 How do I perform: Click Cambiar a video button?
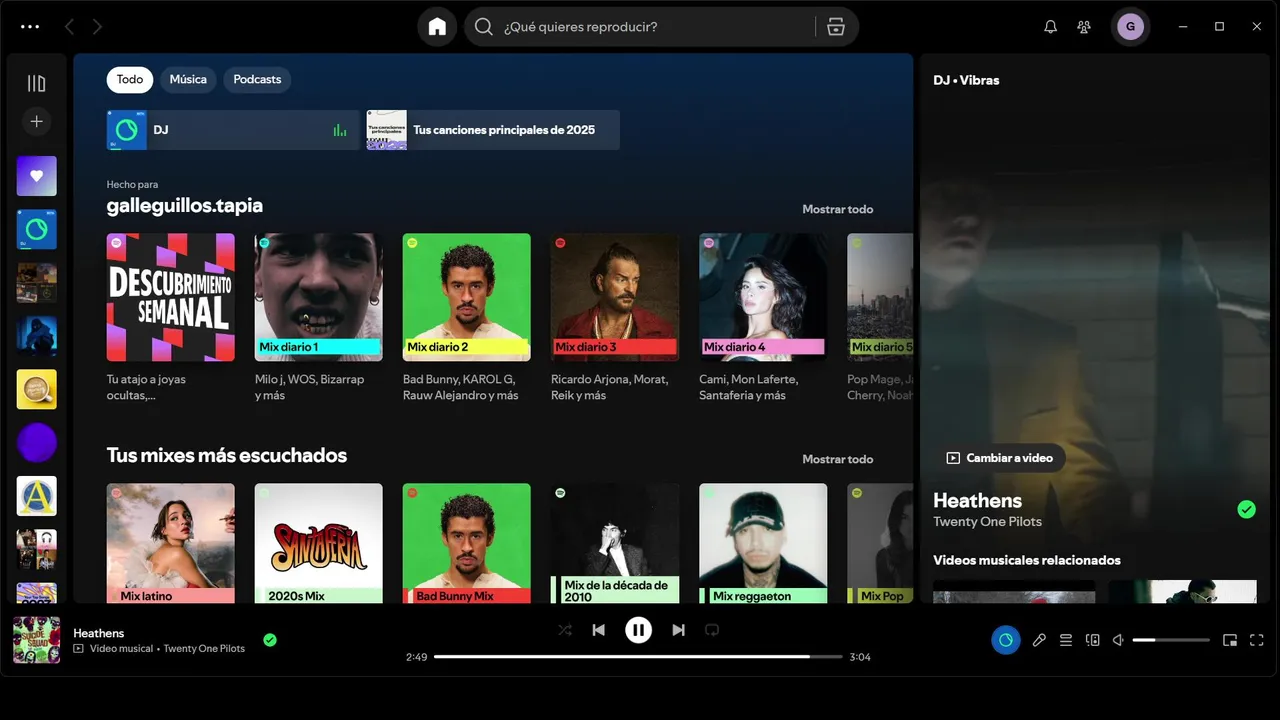(1000, 458)
